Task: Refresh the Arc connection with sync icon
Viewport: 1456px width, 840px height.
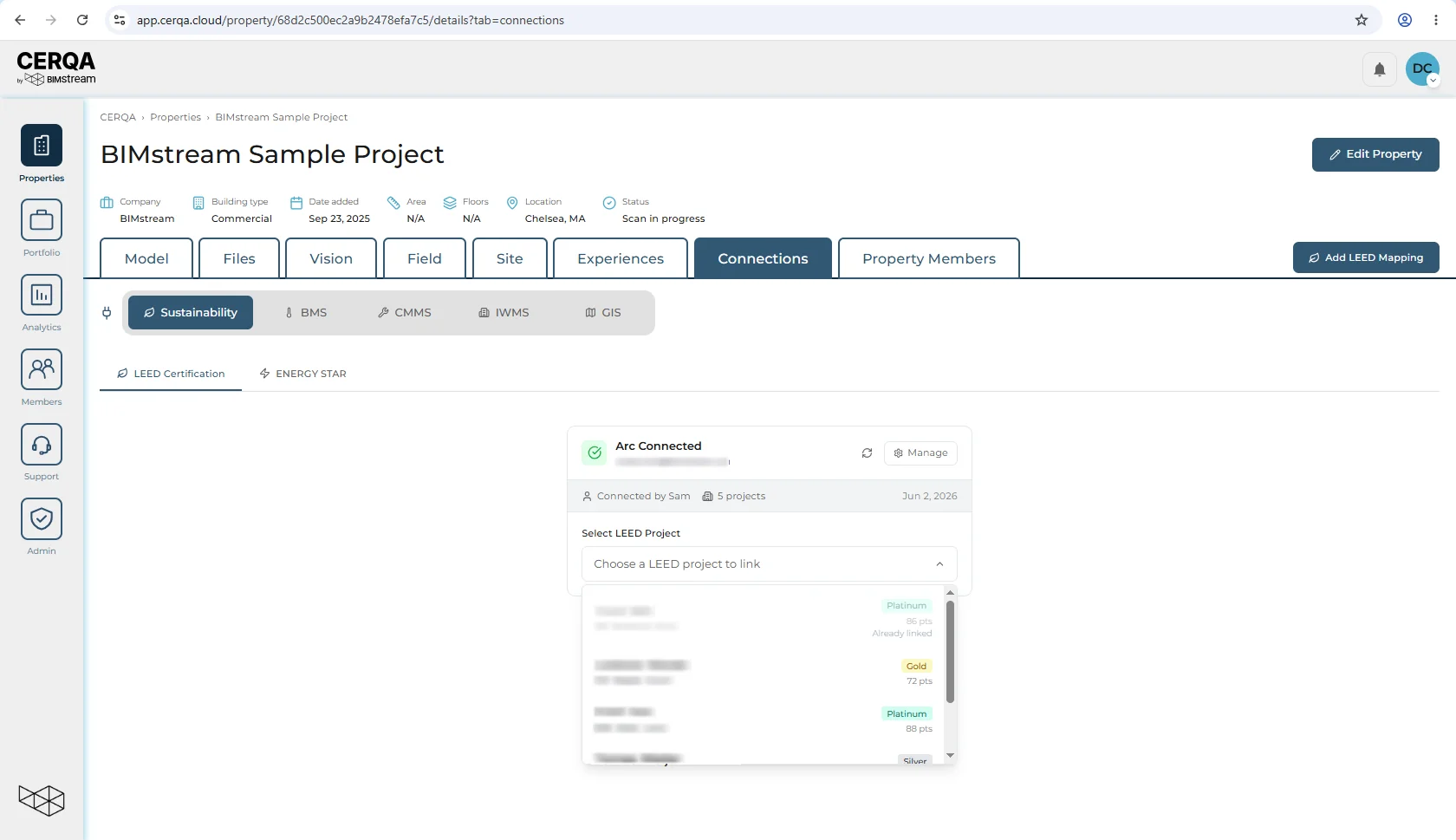Action: [x=867, y=453]
